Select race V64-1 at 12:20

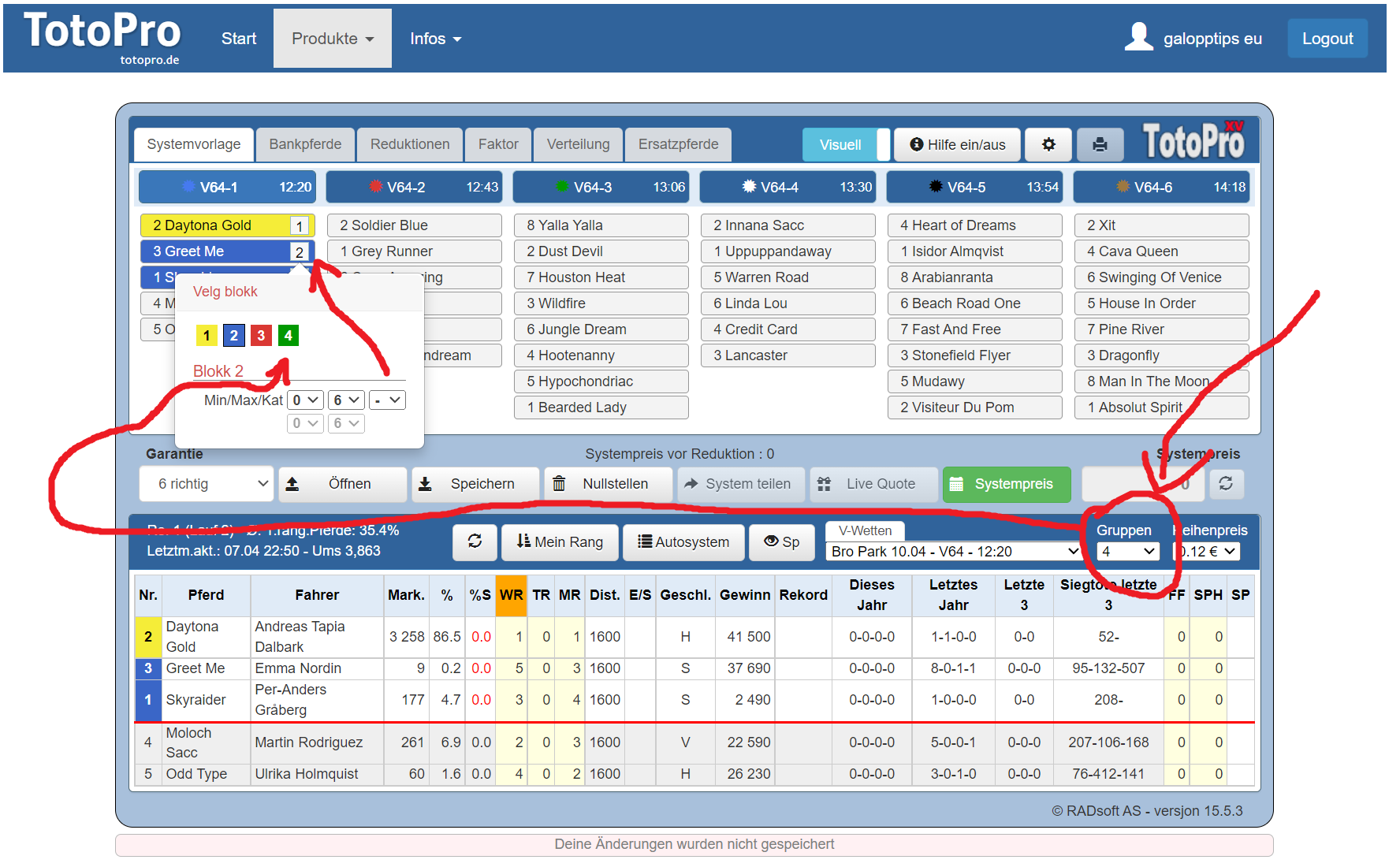point(228,187)
